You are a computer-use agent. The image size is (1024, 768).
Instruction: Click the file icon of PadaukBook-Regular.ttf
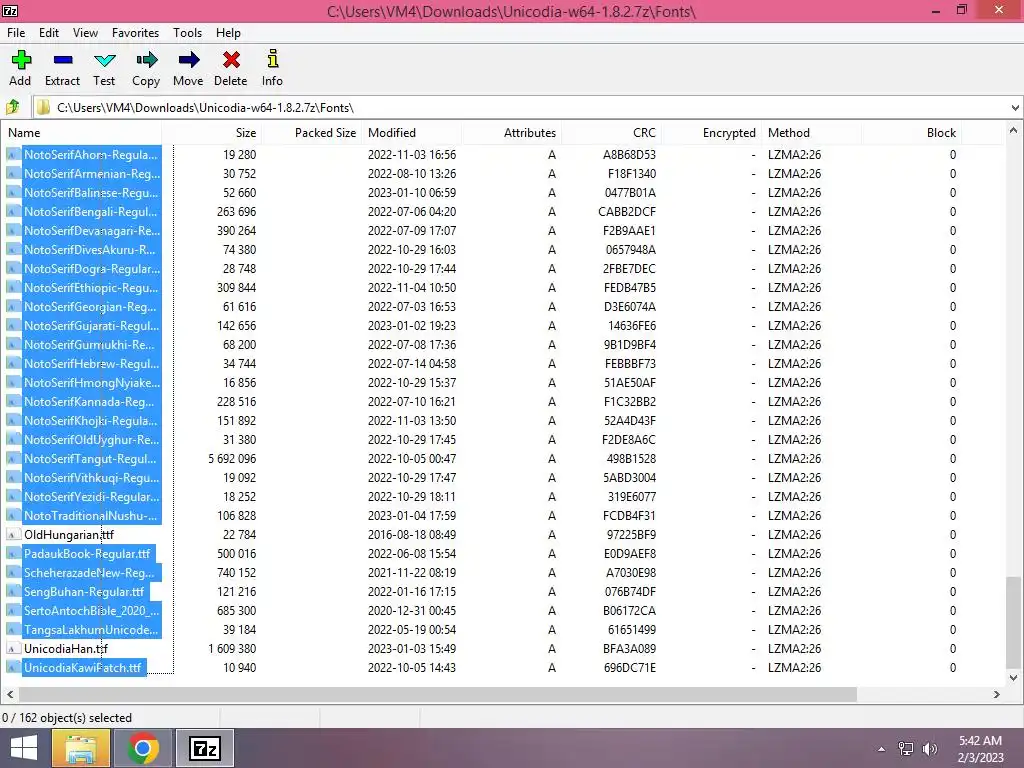pyautogui.click(x=12, y=554)
